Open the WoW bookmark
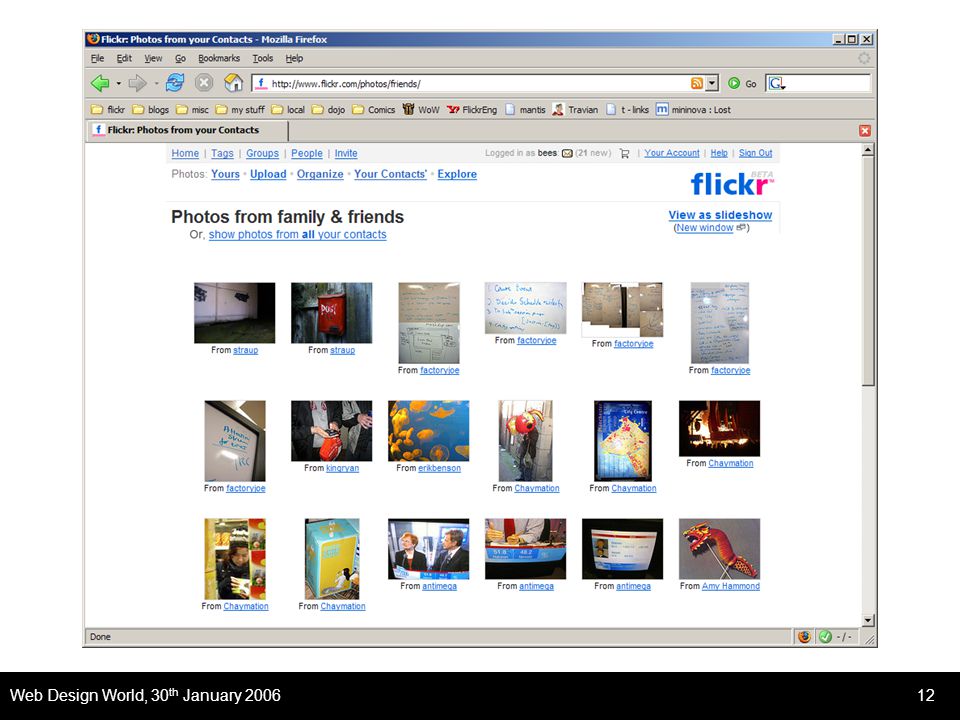 (x=421, y=110)
